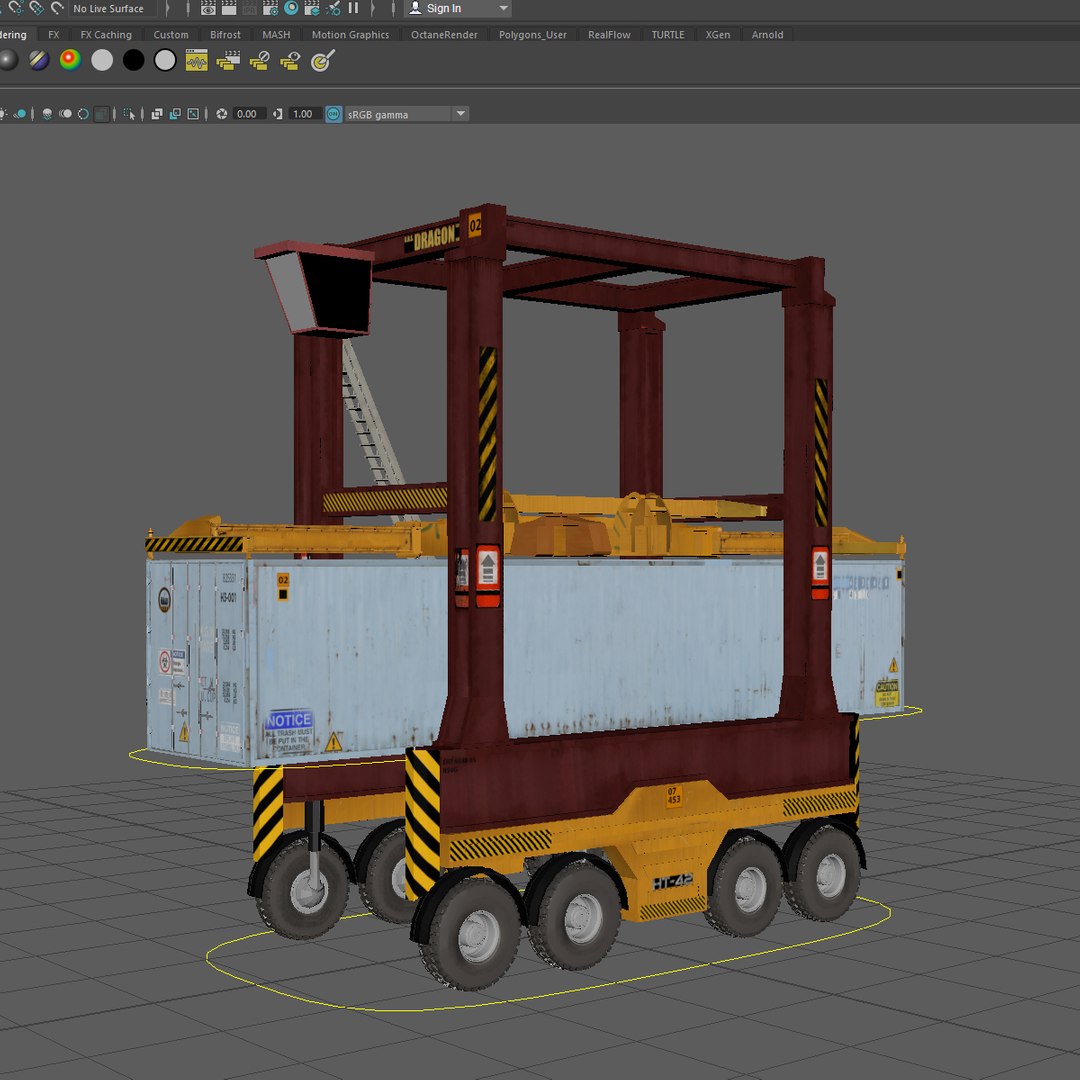Screen dimensions: 1080x1080
Task: Apply the rainbow ramp shader sphere
Action: coord(70,61)
